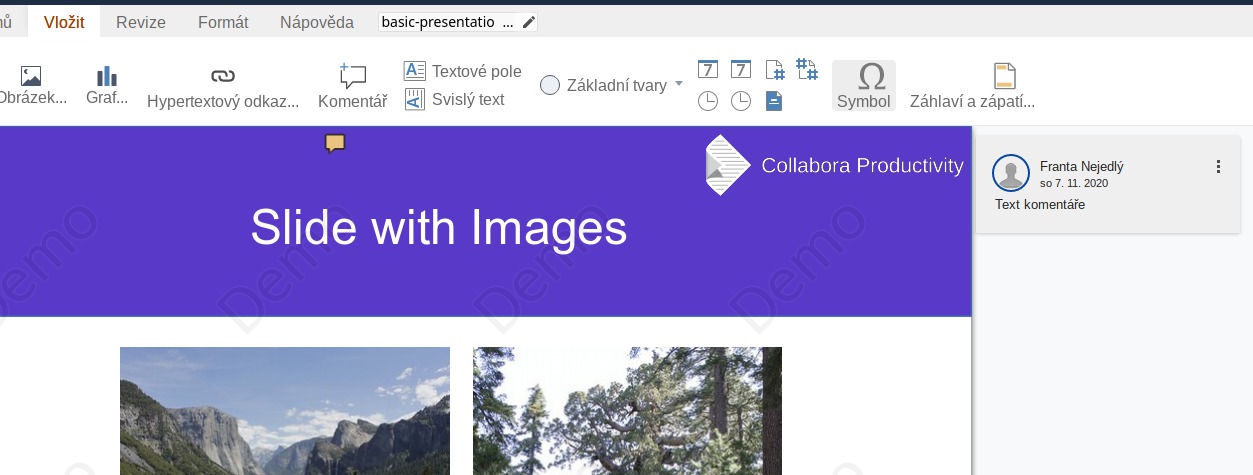Insert Svislý text vertical text box

pyautogui.click(x=455, y=99)
